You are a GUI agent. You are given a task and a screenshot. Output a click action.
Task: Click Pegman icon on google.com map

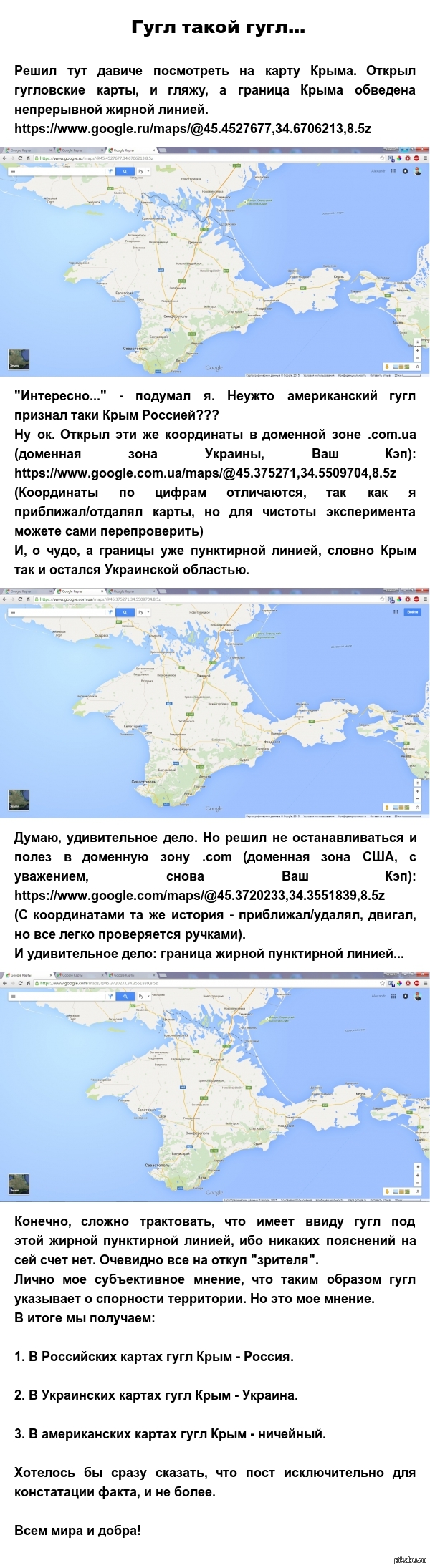[x=387, y=1191]
